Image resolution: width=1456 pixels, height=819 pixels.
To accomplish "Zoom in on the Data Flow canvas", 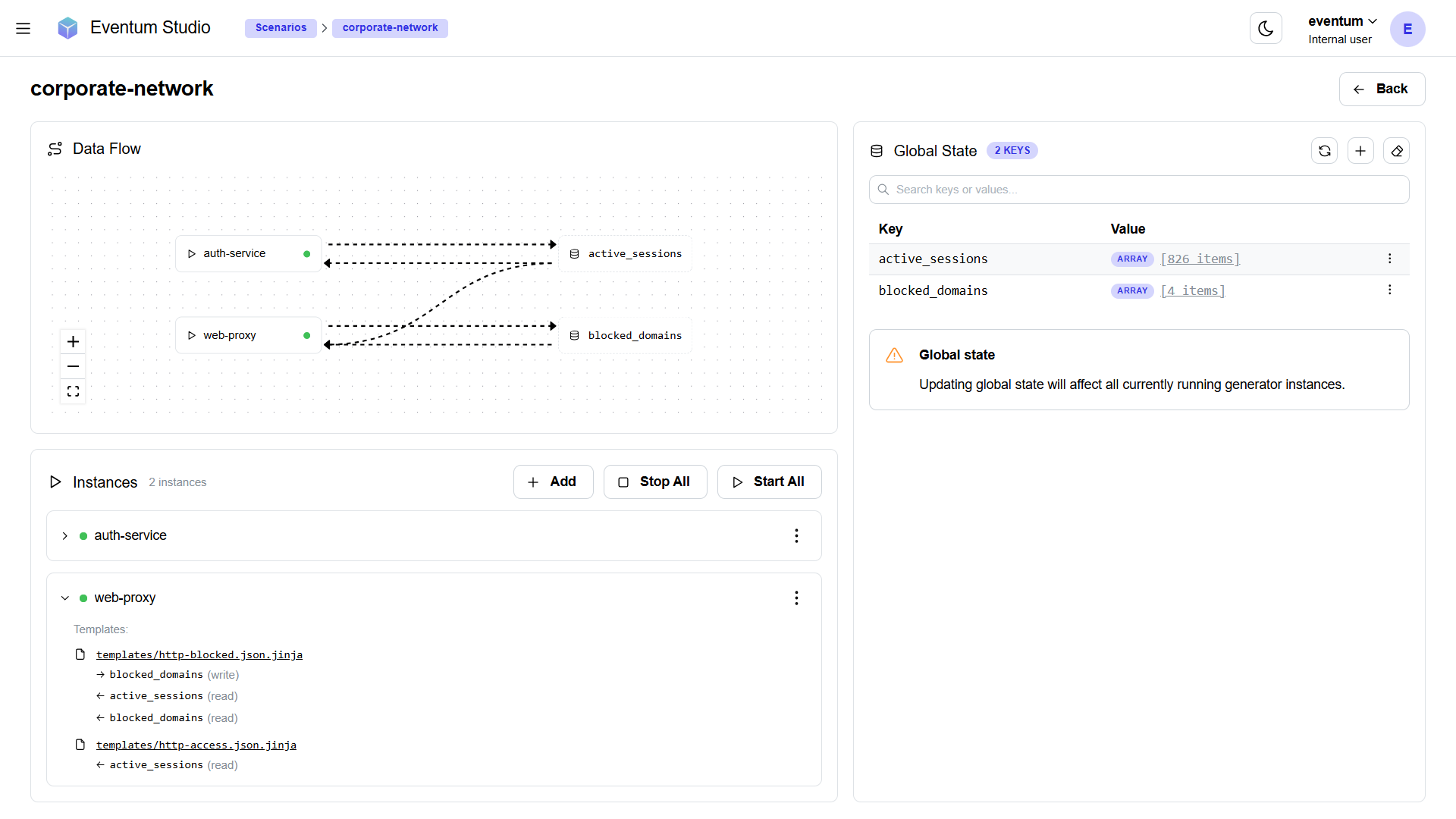I will (x=73, y=341).
